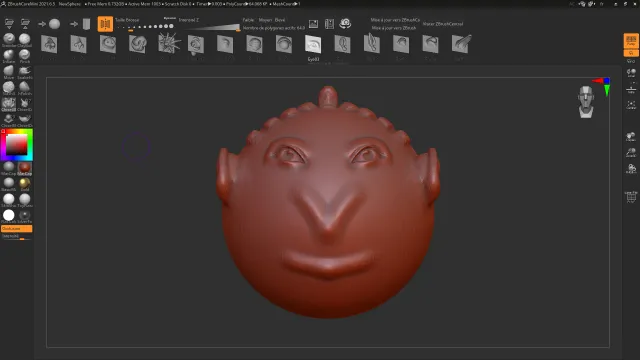Viewport: 640px width, 360px height.
Task: Set resolution to Faible
Action: [248, 20]
